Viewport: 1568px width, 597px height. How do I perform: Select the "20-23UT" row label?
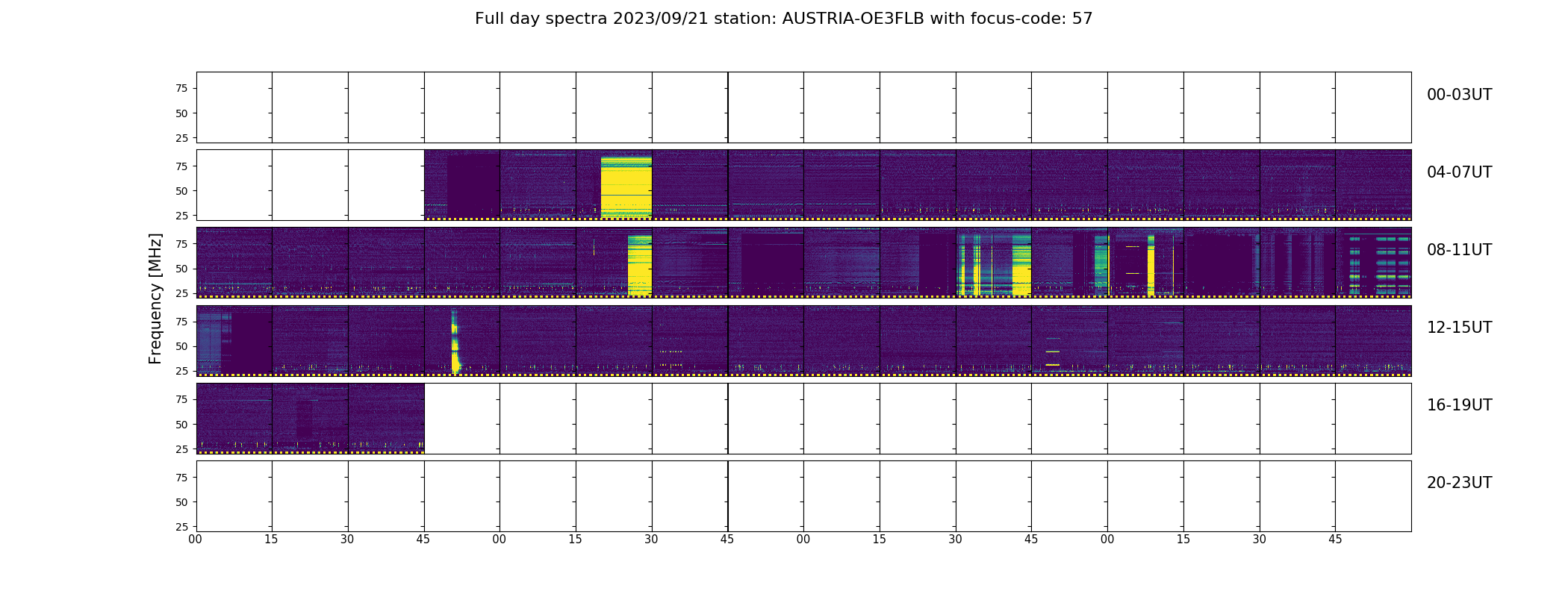point(1459,483)
